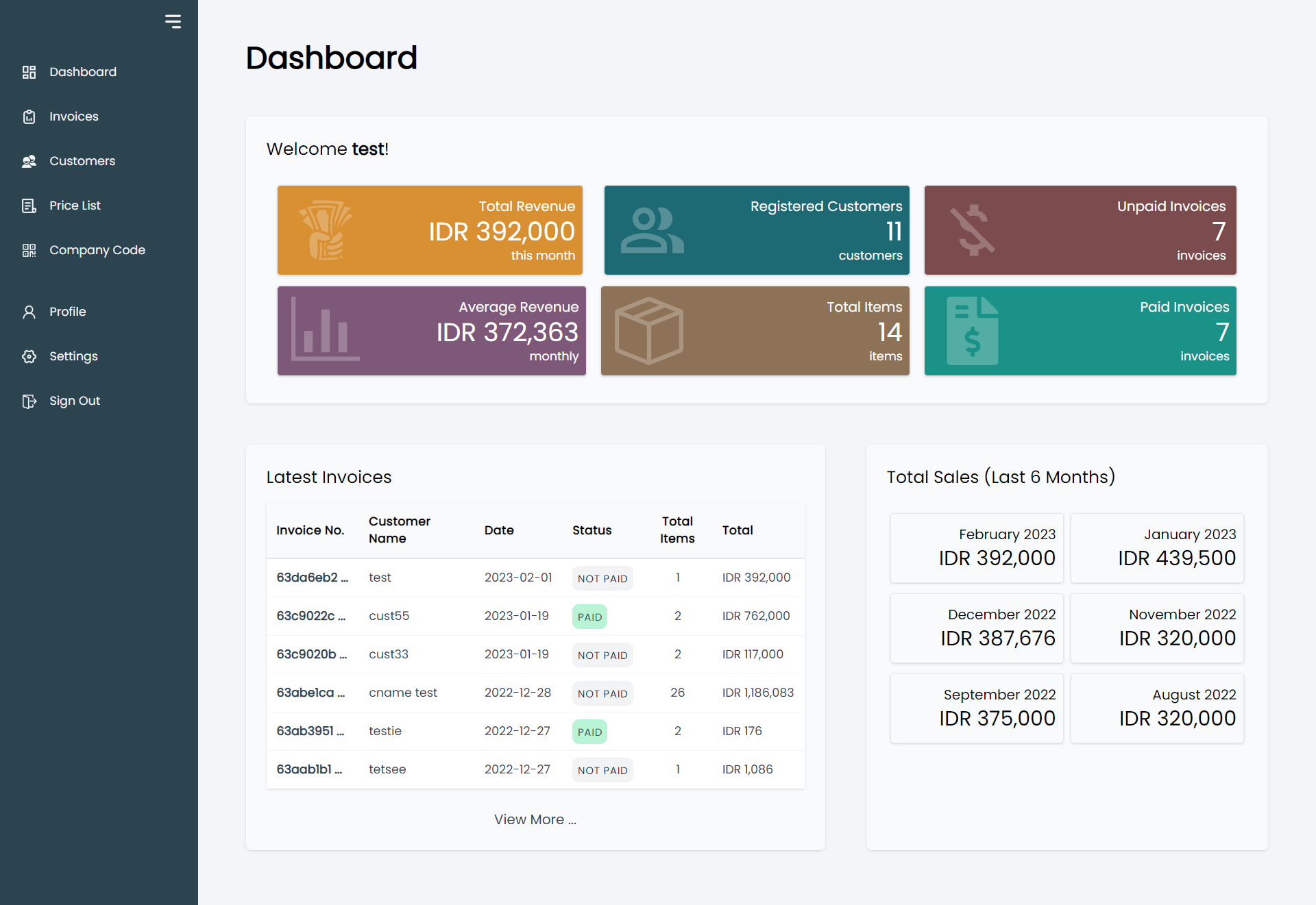Click the Invoice No. column header
1316x905 pixels.
[310, 530]
